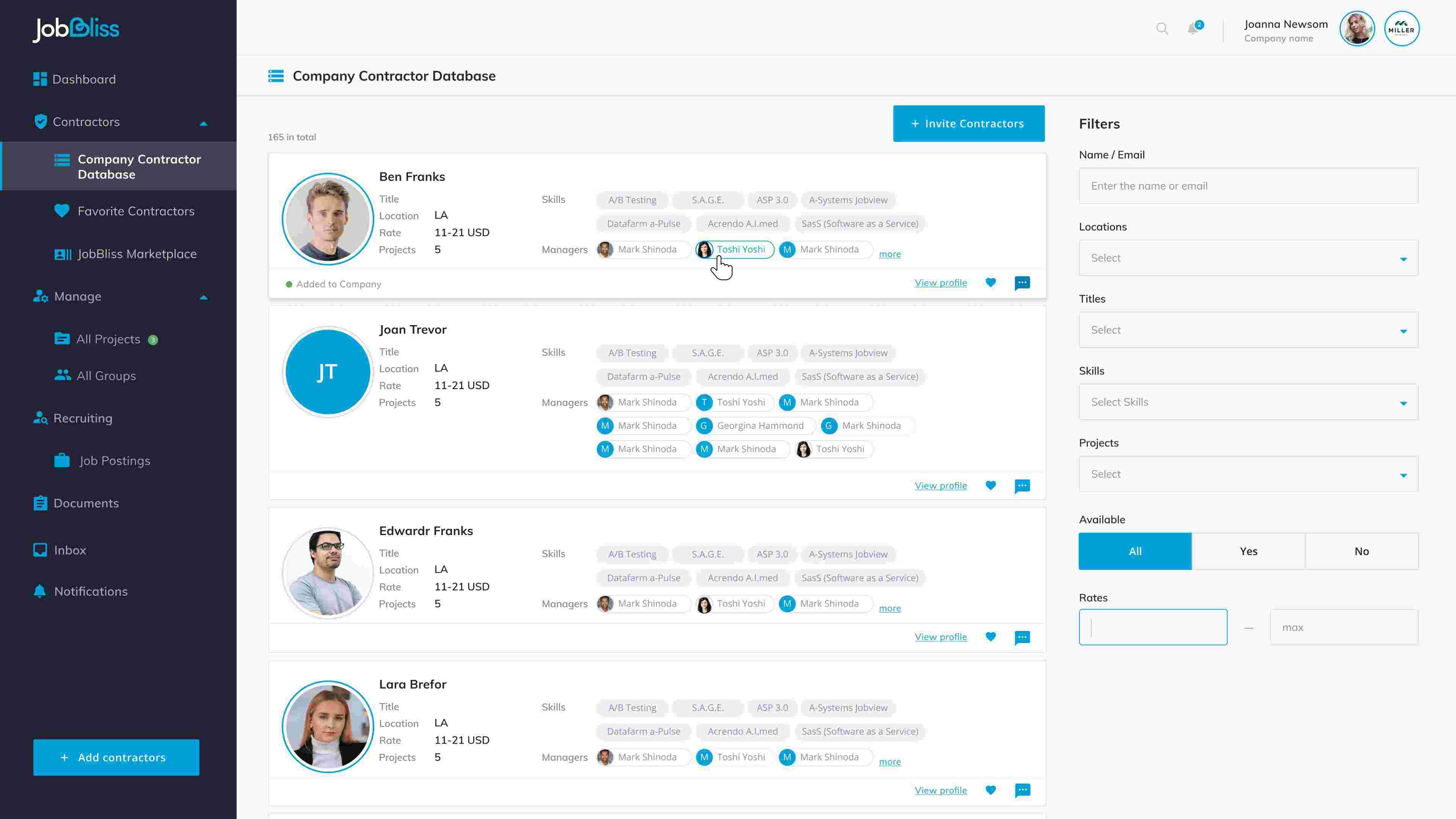This screenshot has width=1456, height=819.
Task: Favorite Lara Brefor using heart icon
Action: [x=990, y=790]
